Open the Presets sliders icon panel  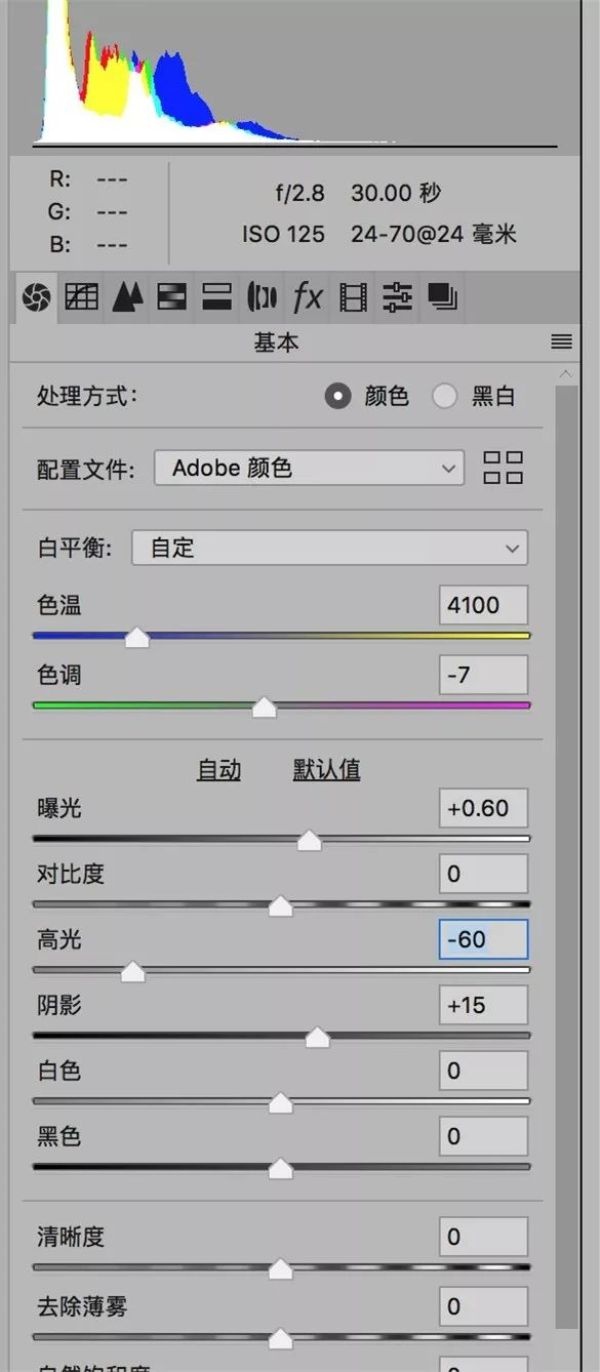point(397,296)
